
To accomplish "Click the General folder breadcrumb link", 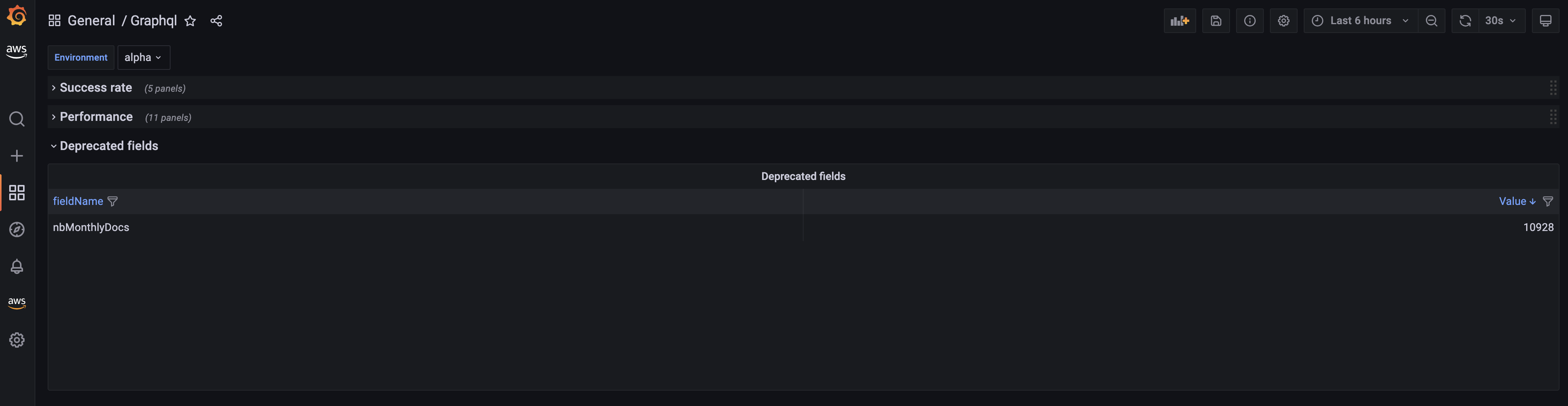I will (x=91, y=21).
